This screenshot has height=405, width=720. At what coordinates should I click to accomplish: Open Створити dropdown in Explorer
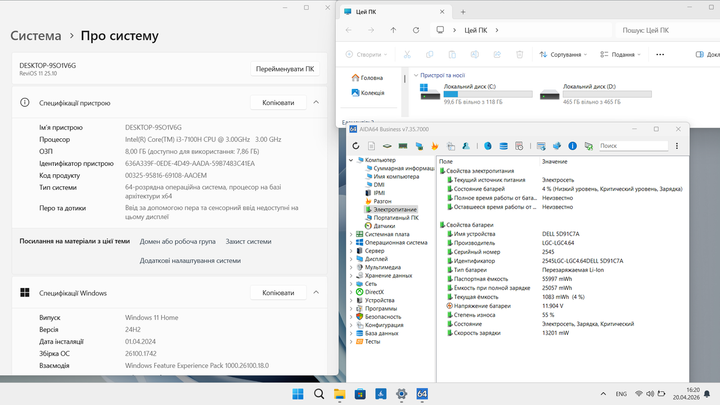pos(366,55)
